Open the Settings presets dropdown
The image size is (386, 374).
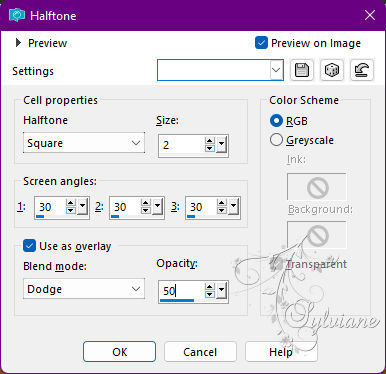[x=220, y=70]
